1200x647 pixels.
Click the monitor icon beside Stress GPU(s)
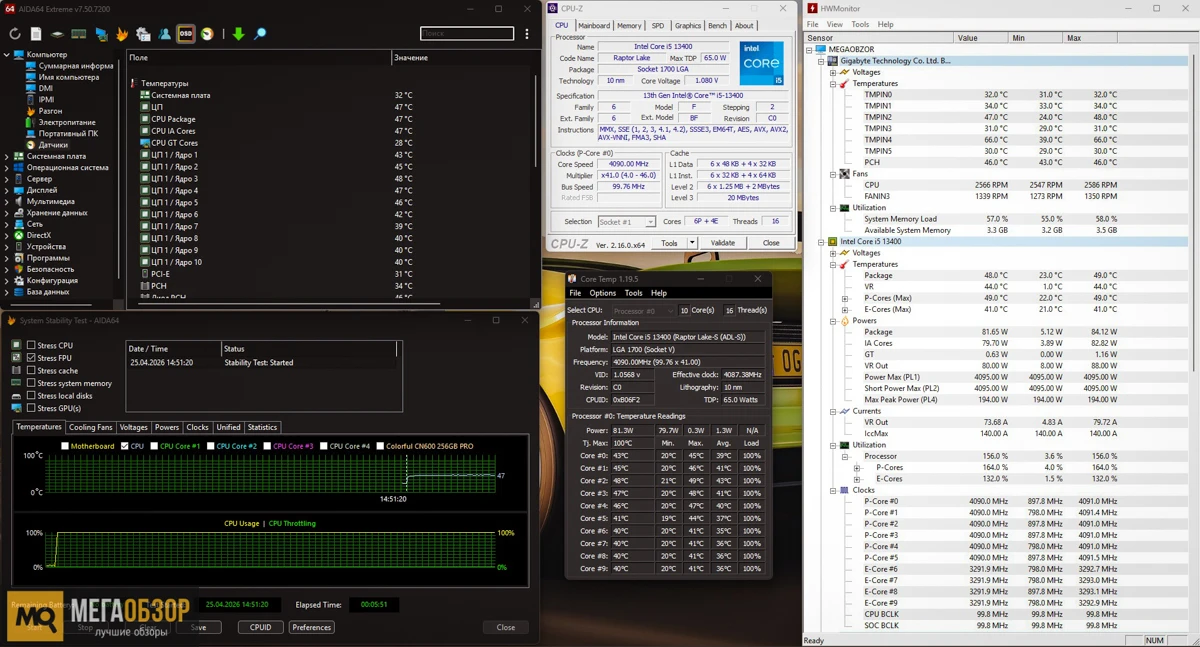[x=17, y=408]
